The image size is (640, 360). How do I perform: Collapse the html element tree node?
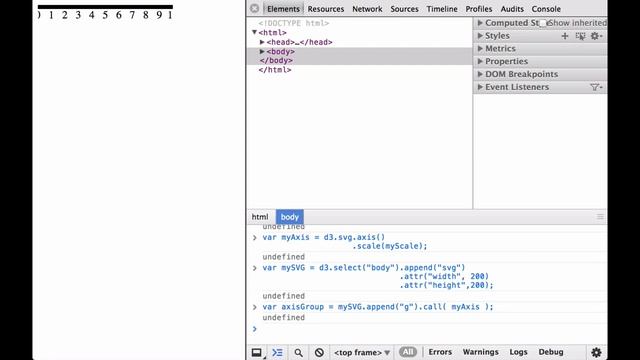254,32
